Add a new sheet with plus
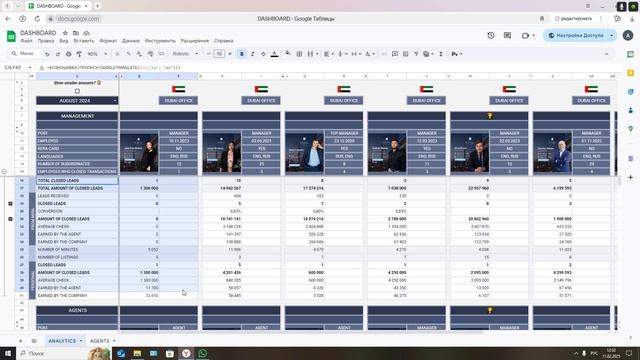This screenshot has height=360, width=640. click(20, 341)
